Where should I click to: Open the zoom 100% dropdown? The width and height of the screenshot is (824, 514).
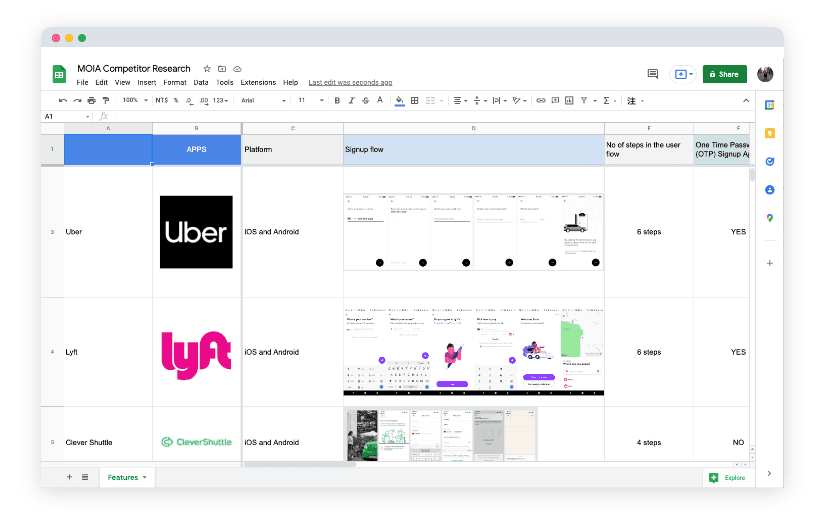(135, 100)
